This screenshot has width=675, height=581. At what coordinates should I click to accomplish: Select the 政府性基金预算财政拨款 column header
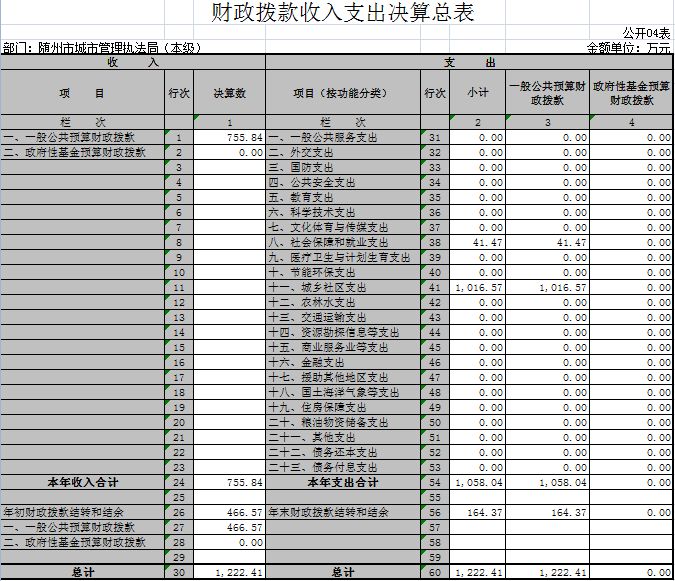pyautogui.click(x=631, y=93)
